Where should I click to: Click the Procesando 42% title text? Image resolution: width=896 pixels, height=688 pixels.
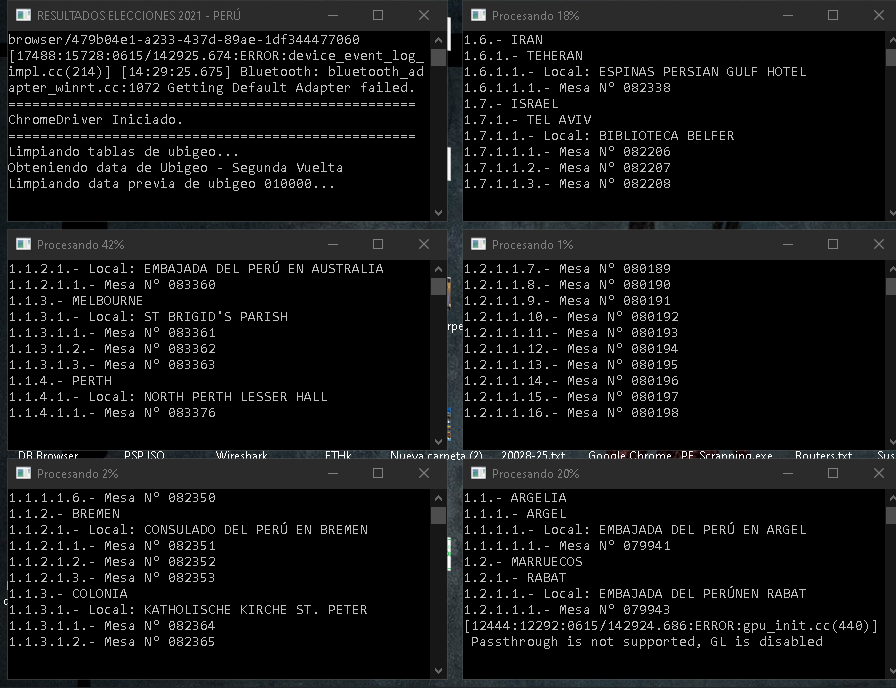coord(81,245)
